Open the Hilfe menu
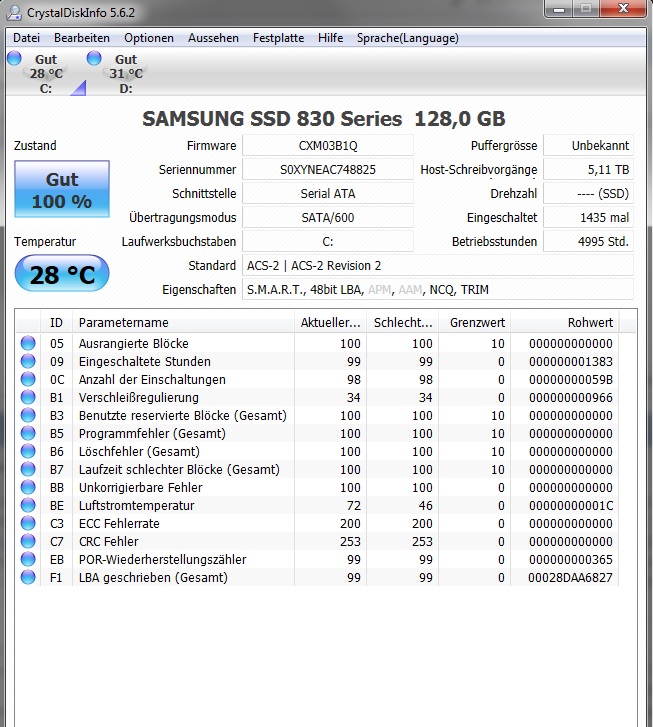The image size is (653, 727). pos(331,38)
